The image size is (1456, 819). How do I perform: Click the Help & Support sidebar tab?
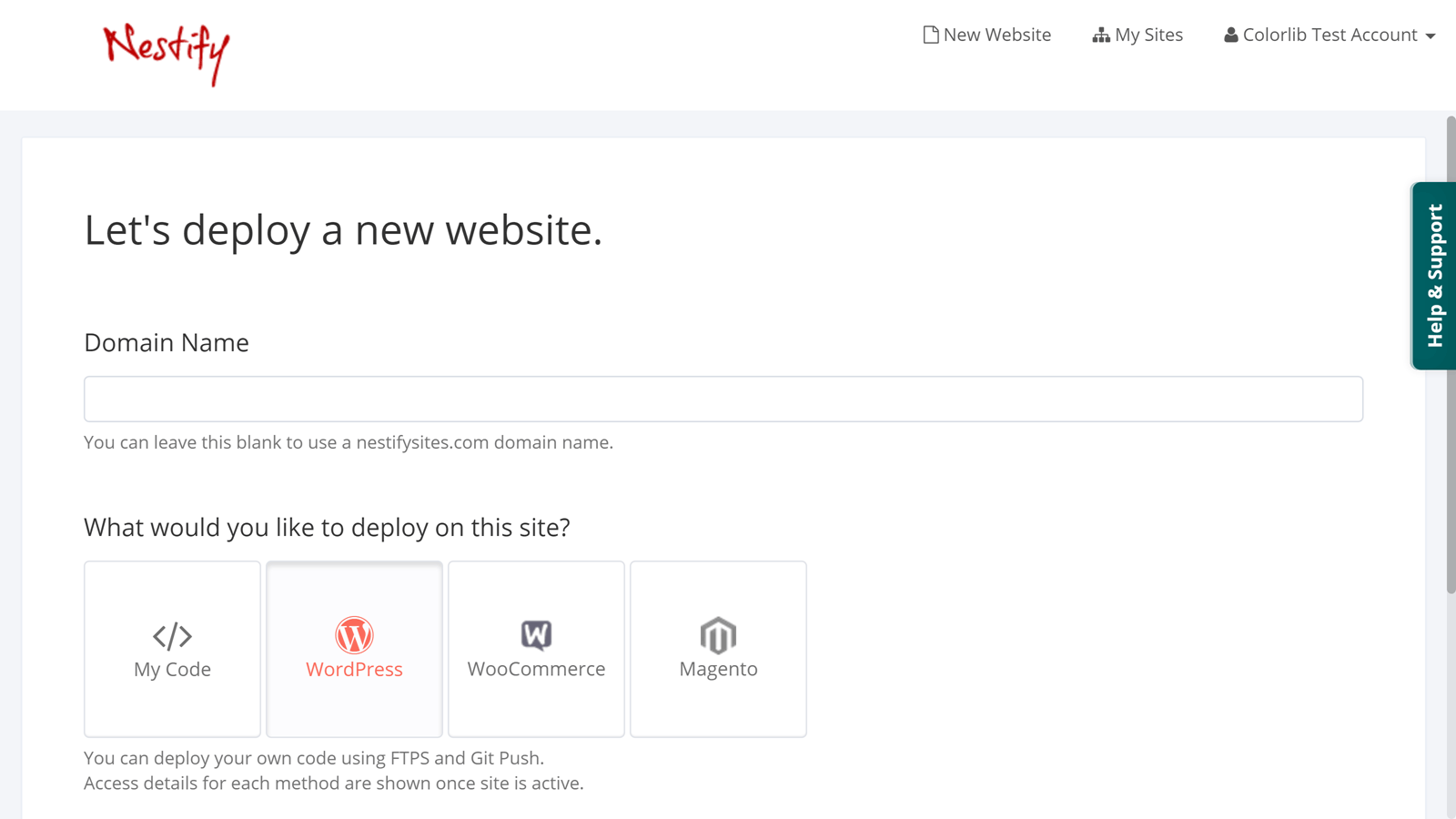click(x=1435, y=273)
